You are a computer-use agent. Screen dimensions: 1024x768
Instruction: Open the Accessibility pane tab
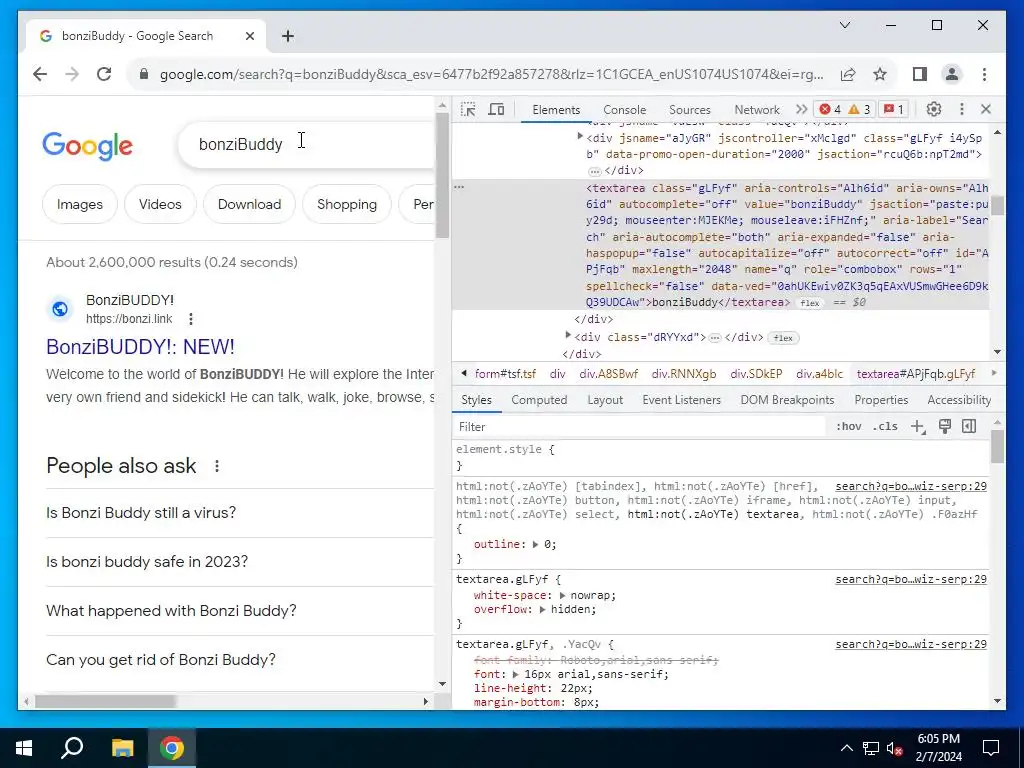[959, 400]
